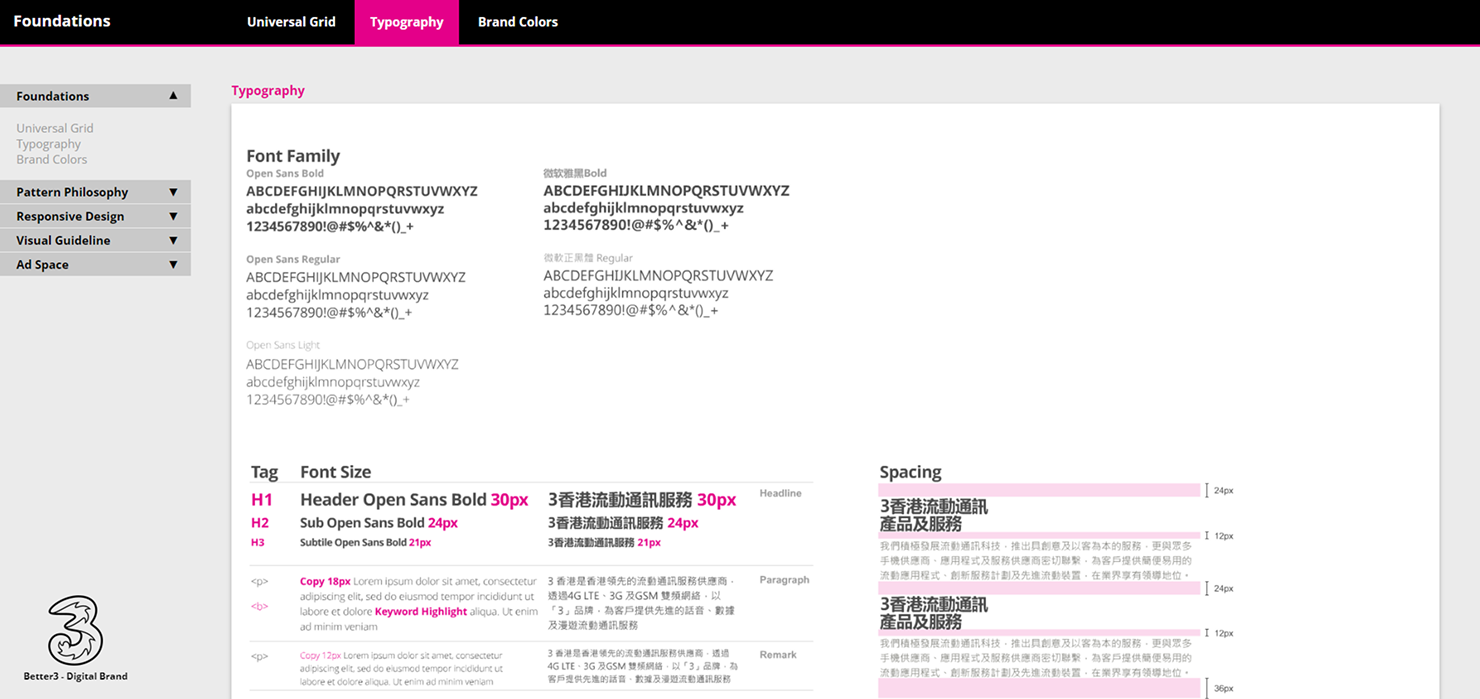Expand the Ad Space section

[173, 265]
